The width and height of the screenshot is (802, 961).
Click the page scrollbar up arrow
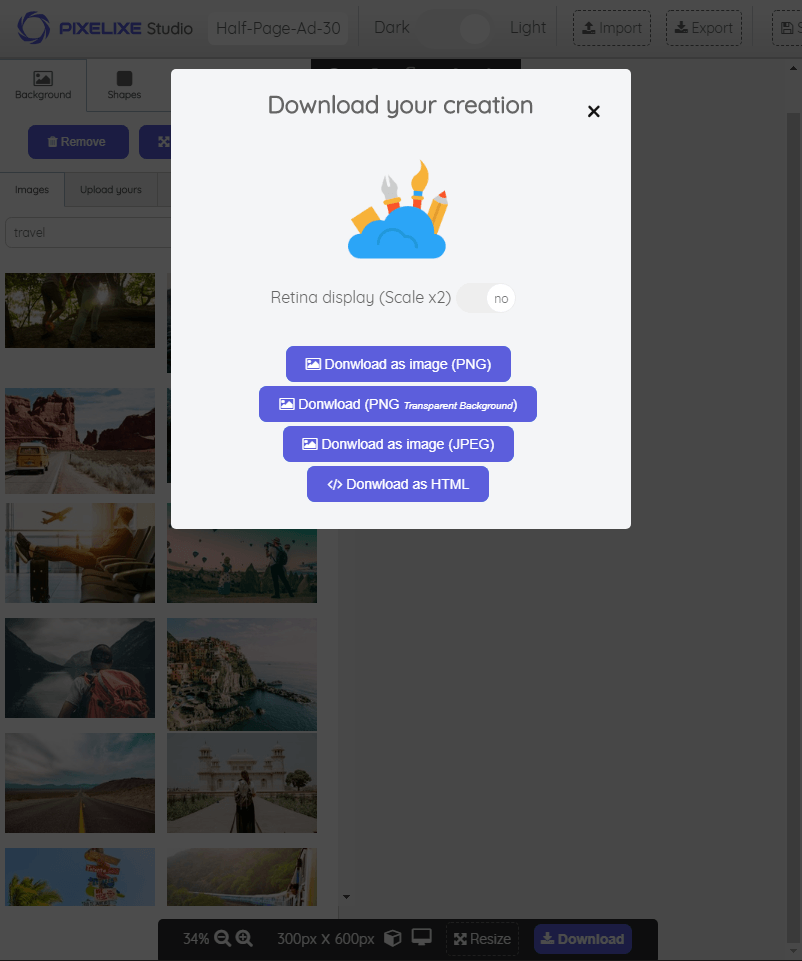pos(793,68)
